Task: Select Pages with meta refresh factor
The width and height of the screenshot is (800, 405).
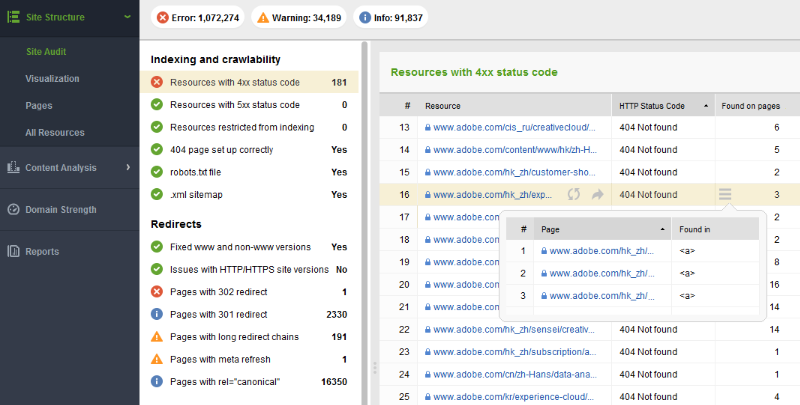Action: [x=249, y=359]
